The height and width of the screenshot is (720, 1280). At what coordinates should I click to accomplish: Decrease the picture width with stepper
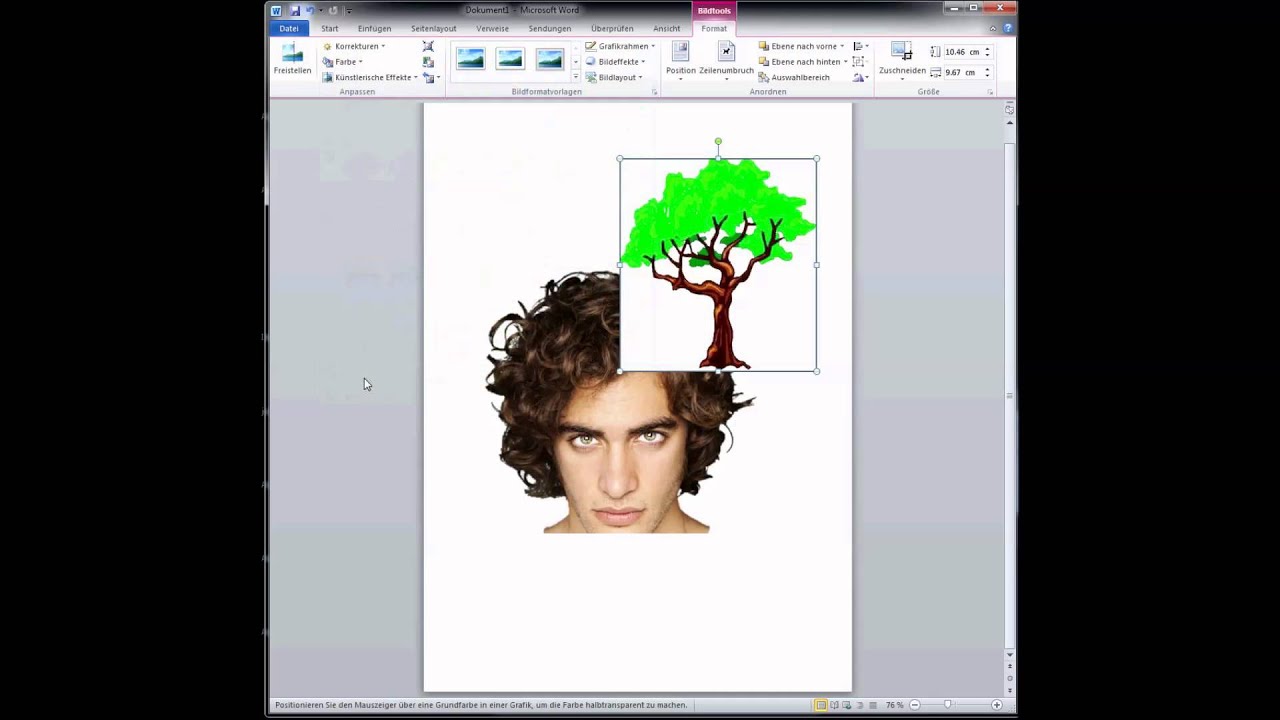click(987, 75)
